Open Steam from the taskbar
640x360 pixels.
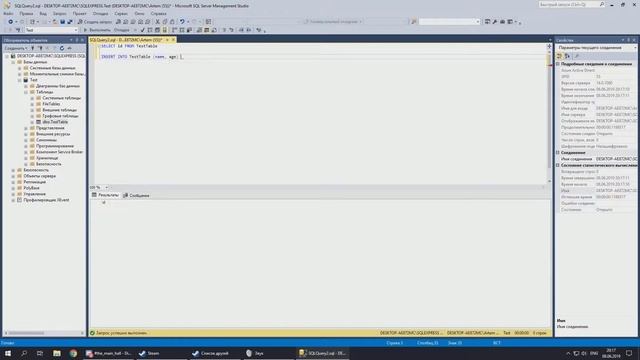[x=149, y=353]
